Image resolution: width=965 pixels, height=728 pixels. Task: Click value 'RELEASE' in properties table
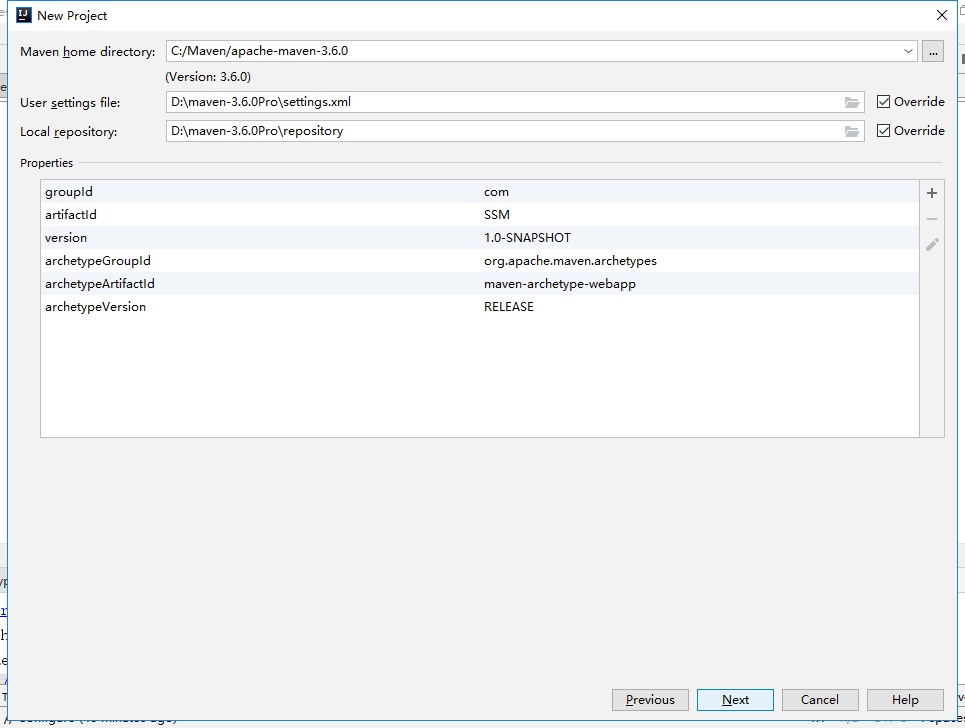click(x=509, y=306)
